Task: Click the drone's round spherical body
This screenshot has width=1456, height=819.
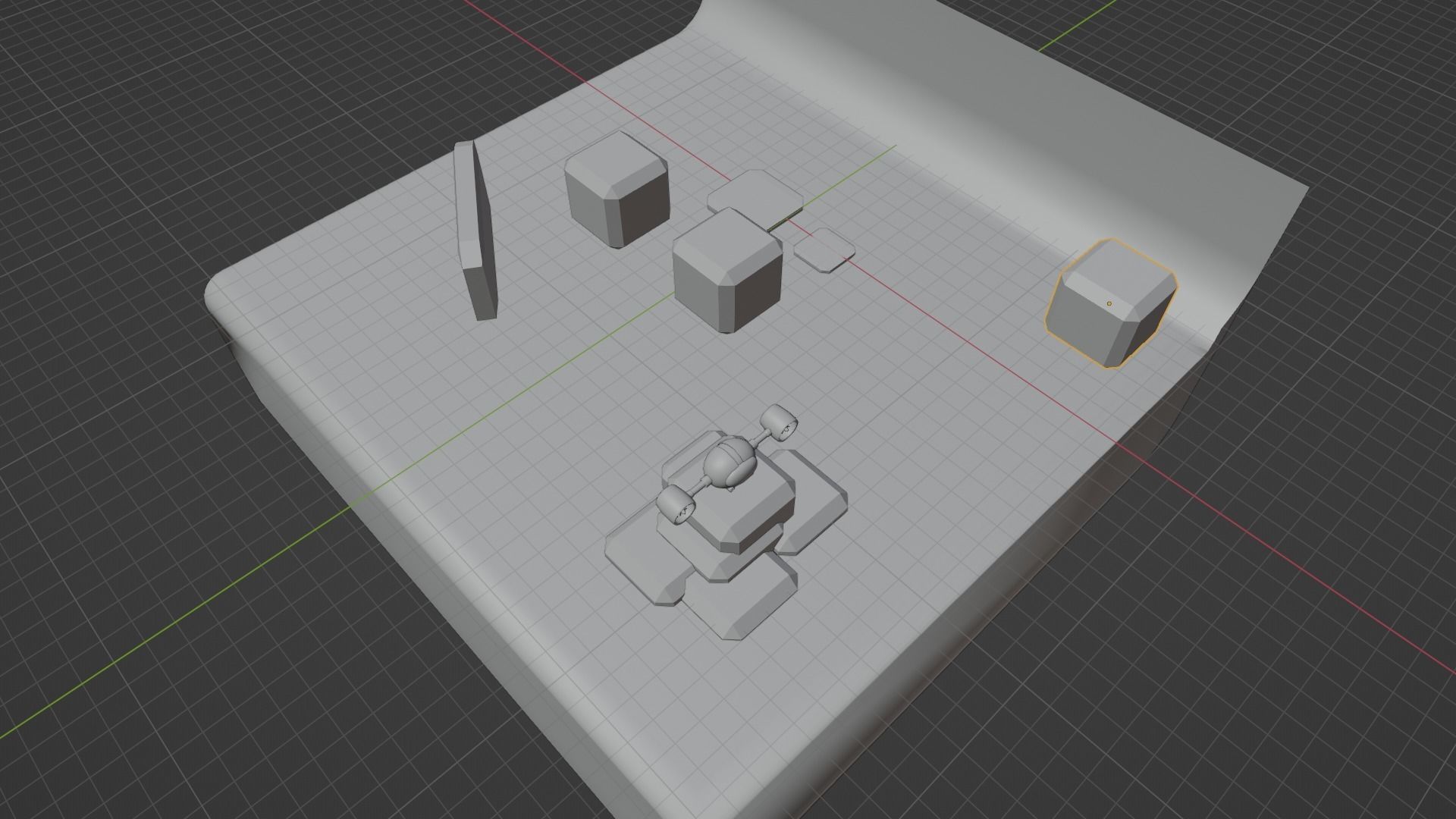Action: point(728,463)
